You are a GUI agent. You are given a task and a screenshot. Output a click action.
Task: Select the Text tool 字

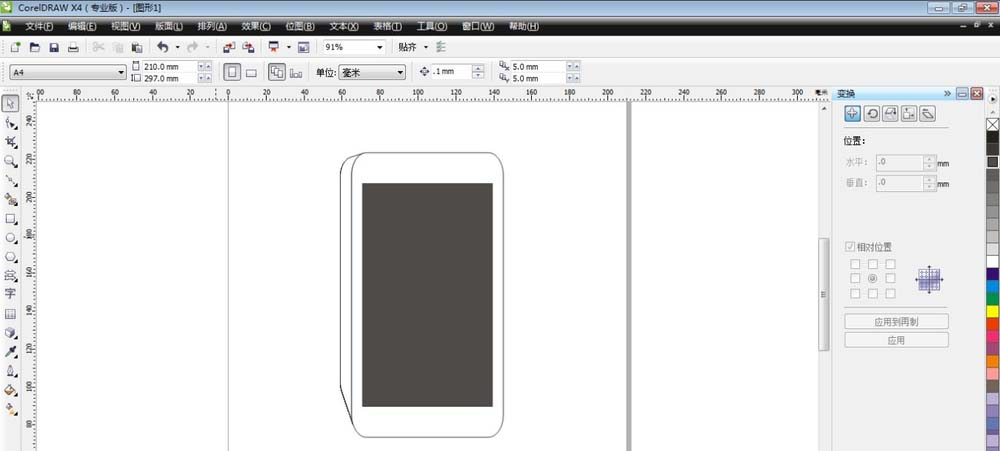pos(10,293)
